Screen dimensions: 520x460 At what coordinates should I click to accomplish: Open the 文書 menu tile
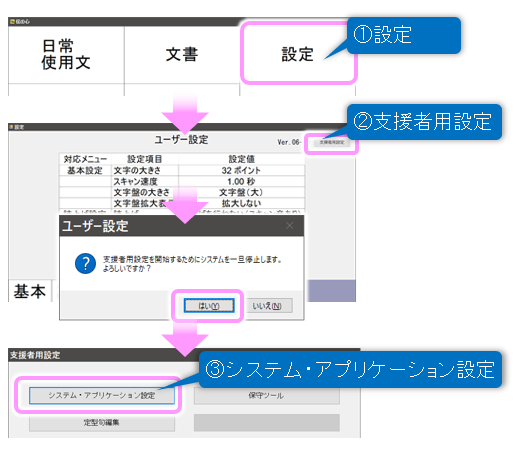182,55
